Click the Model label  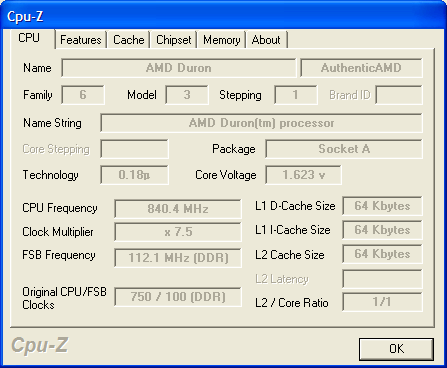(142, 95)
